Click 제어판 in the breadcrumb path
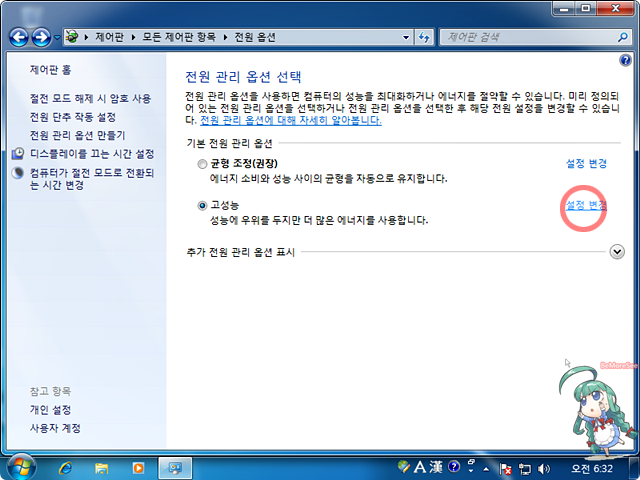The width and height of the screenshot is (640, 480). [110, 37]
